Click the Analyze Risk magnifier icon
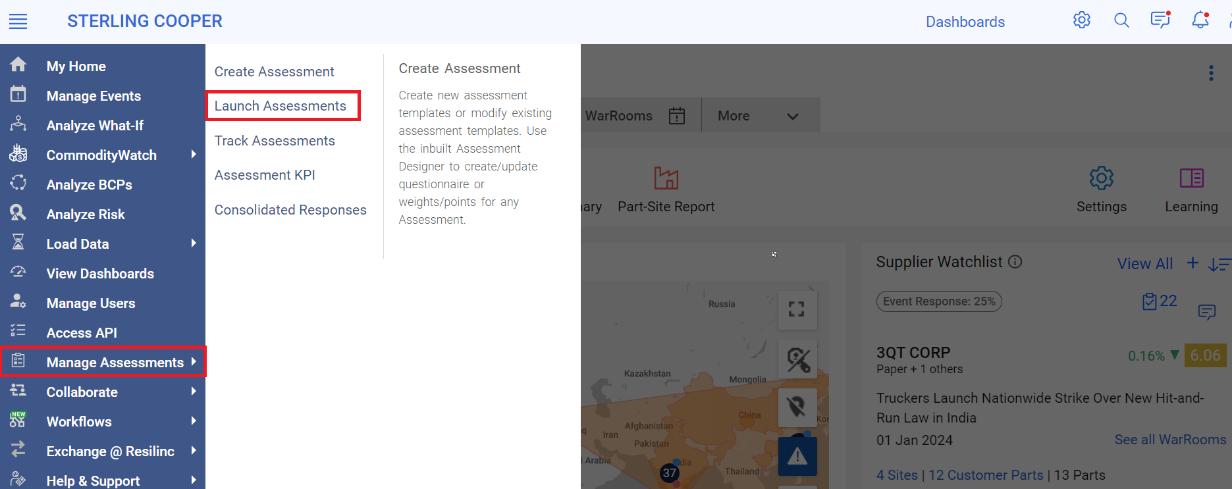The height and width of the screenshot is (489, 1232). 18,213
